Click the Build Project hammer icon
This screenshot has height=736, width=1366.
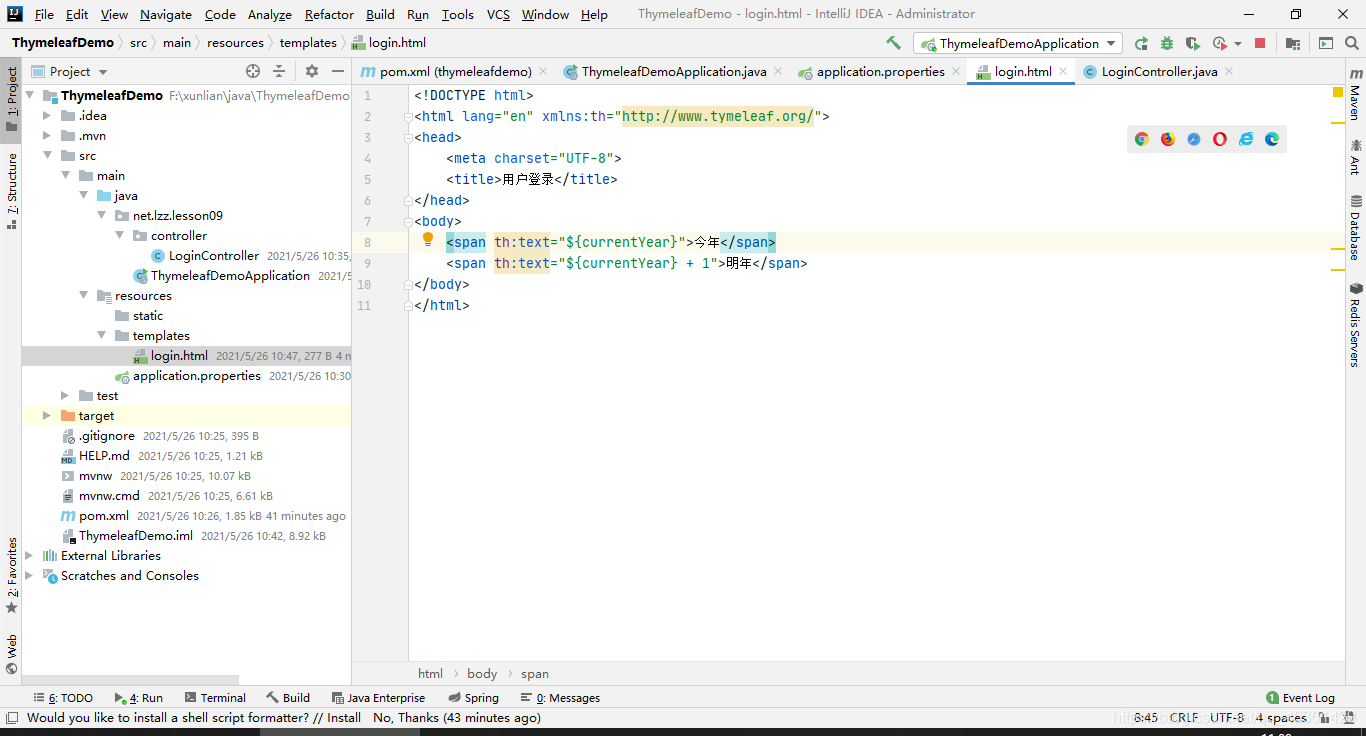893,43
